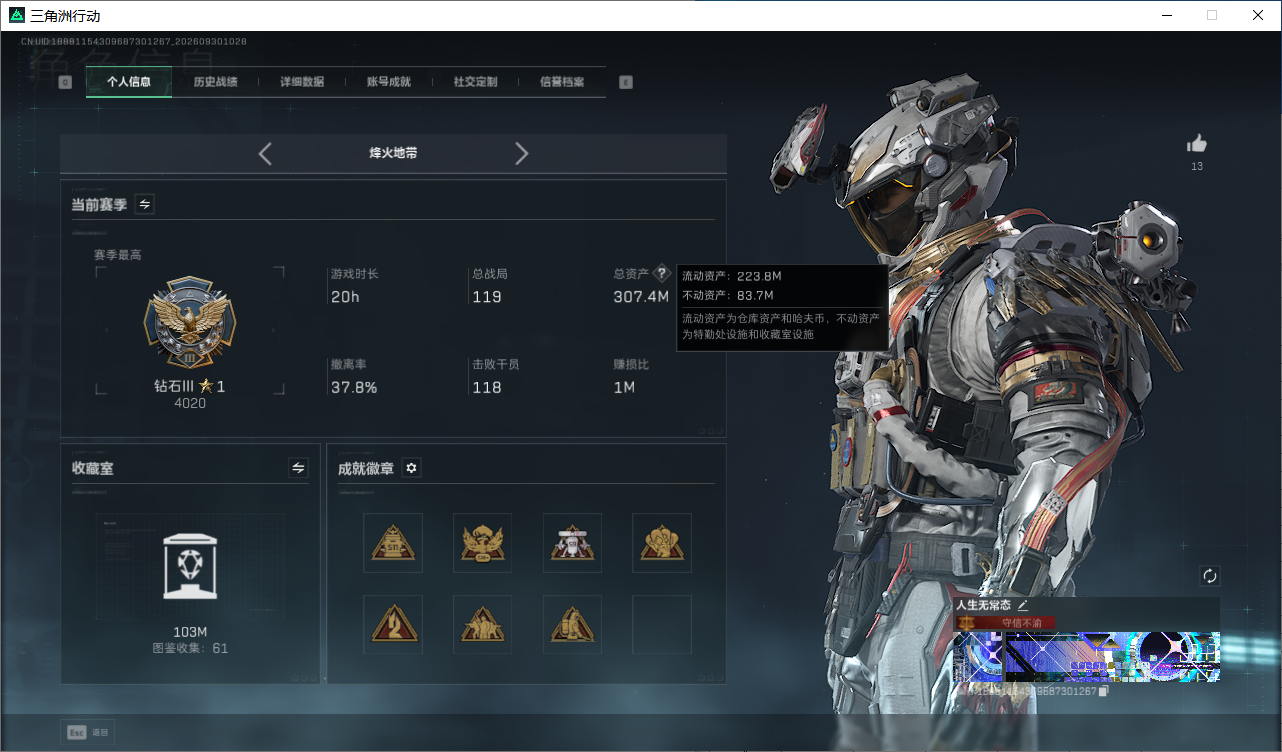
Task: Click the thumbs-up like icon
Action: tap(1197, 144)
